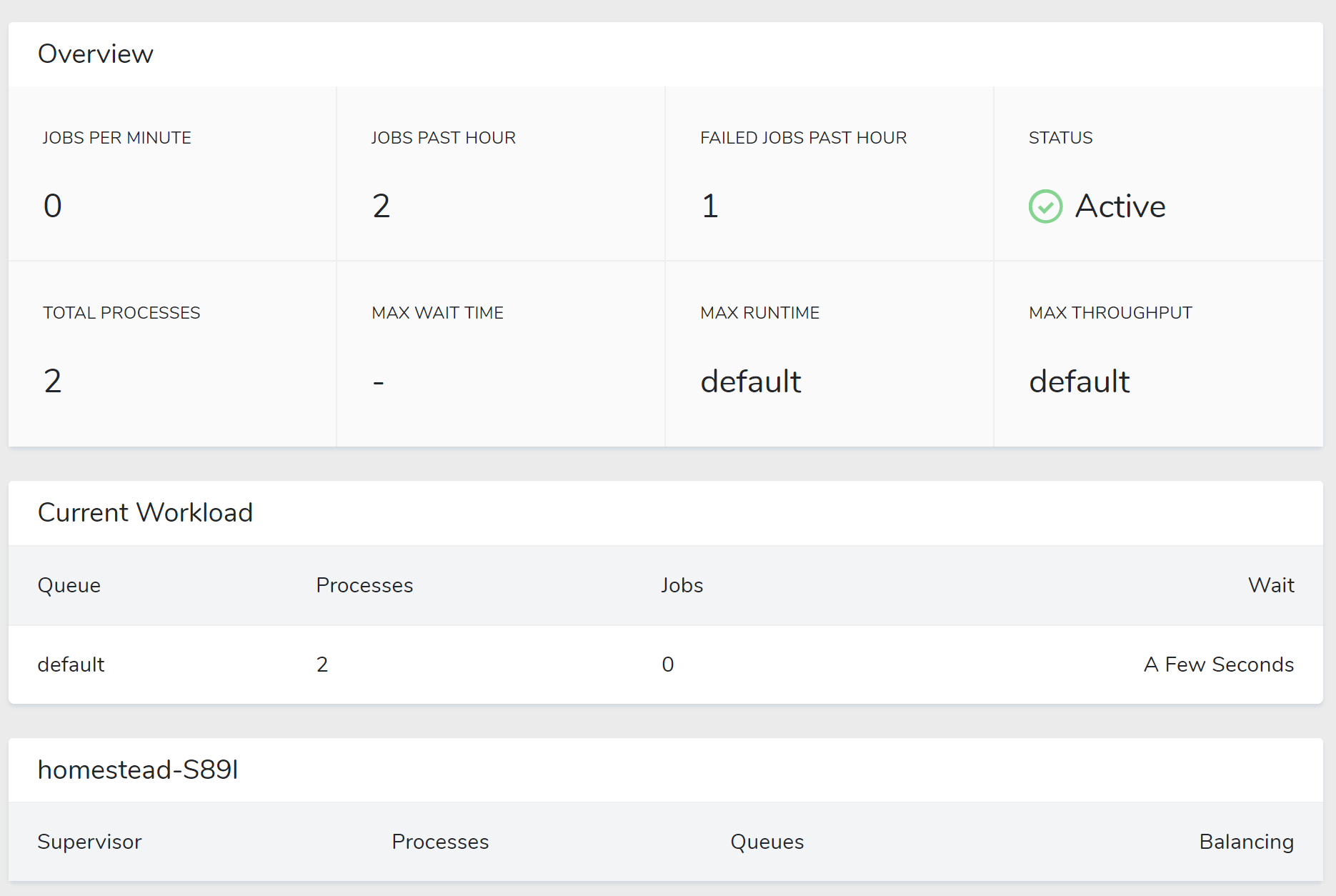Select the total processes value 2
The image size is (1336, 896).
pyautogui.click(x=53, y=381)
